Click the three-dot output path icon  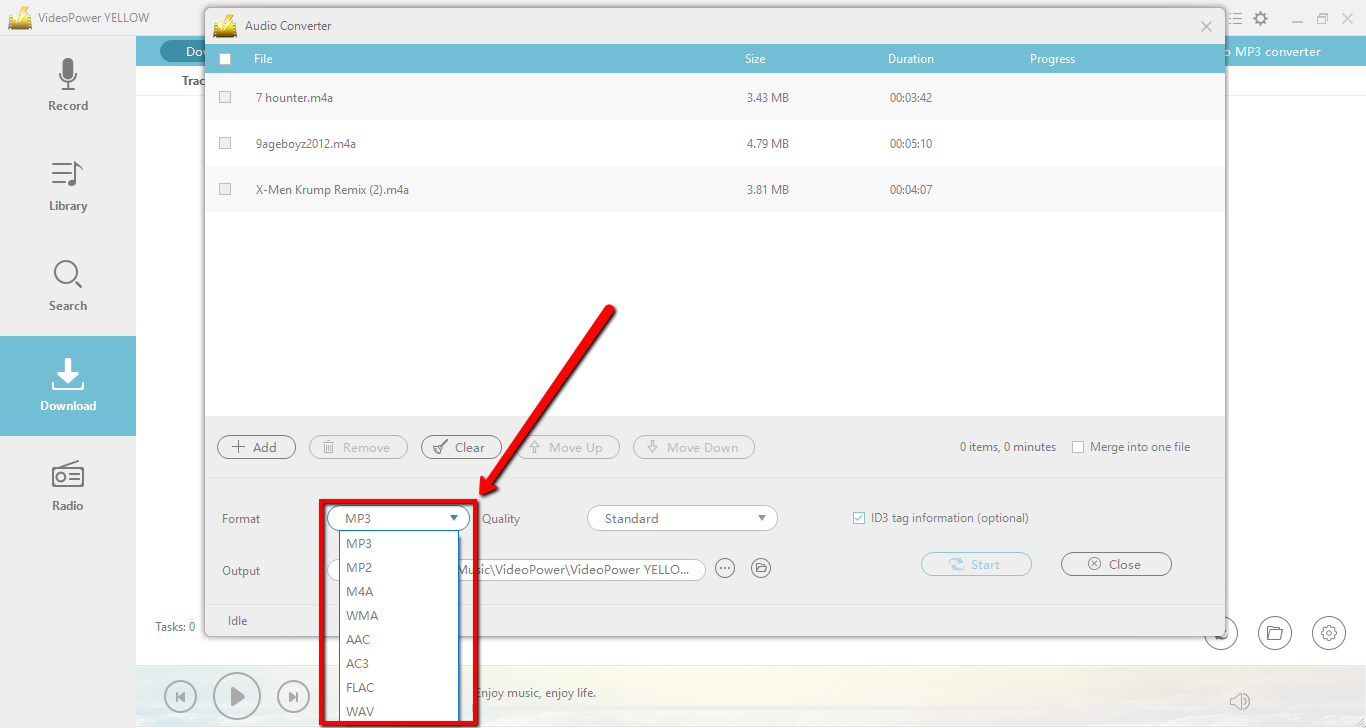[724, 568]
